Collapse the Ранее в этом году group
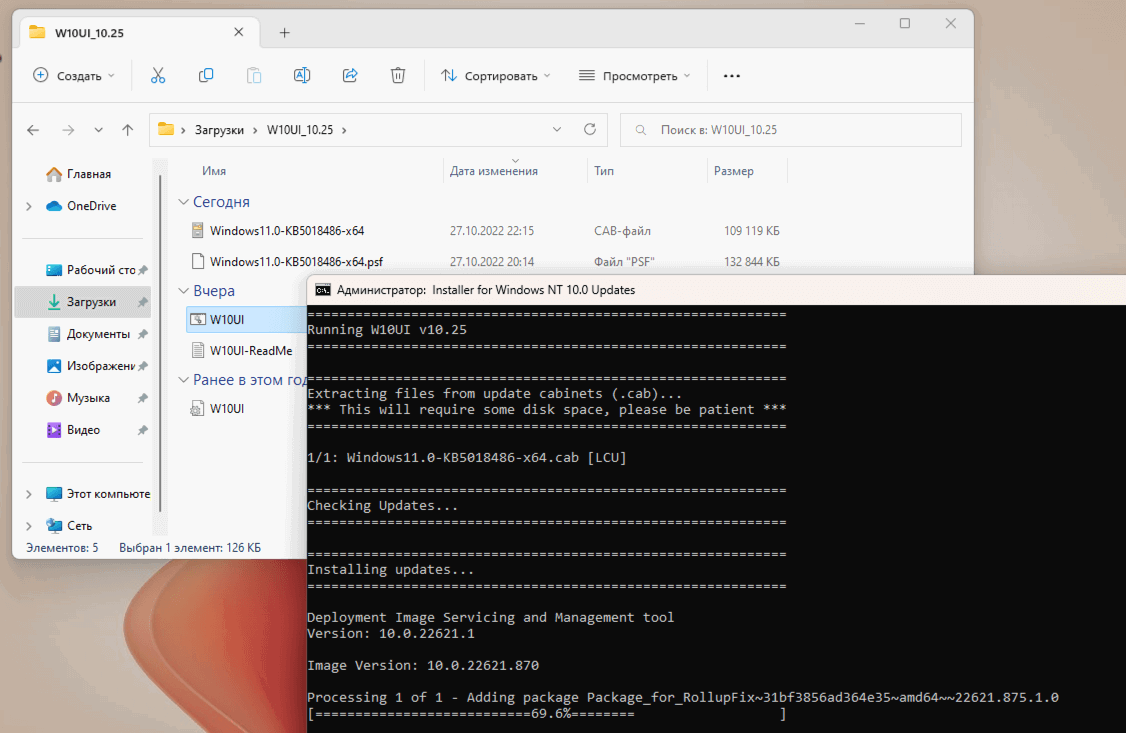 pos(184,380)
